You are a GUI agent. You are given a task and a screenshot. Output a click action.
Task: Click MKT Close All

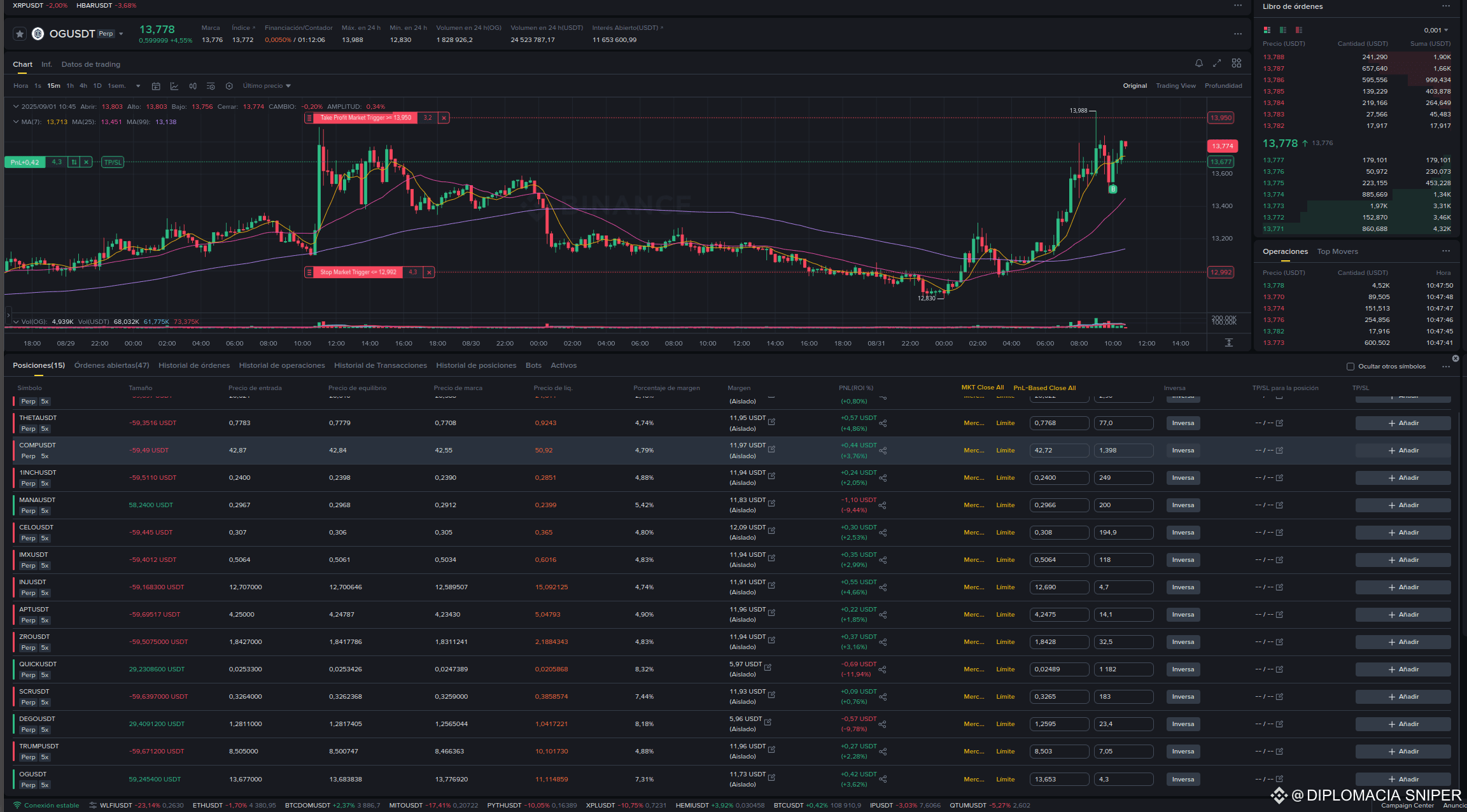(982, 388)
